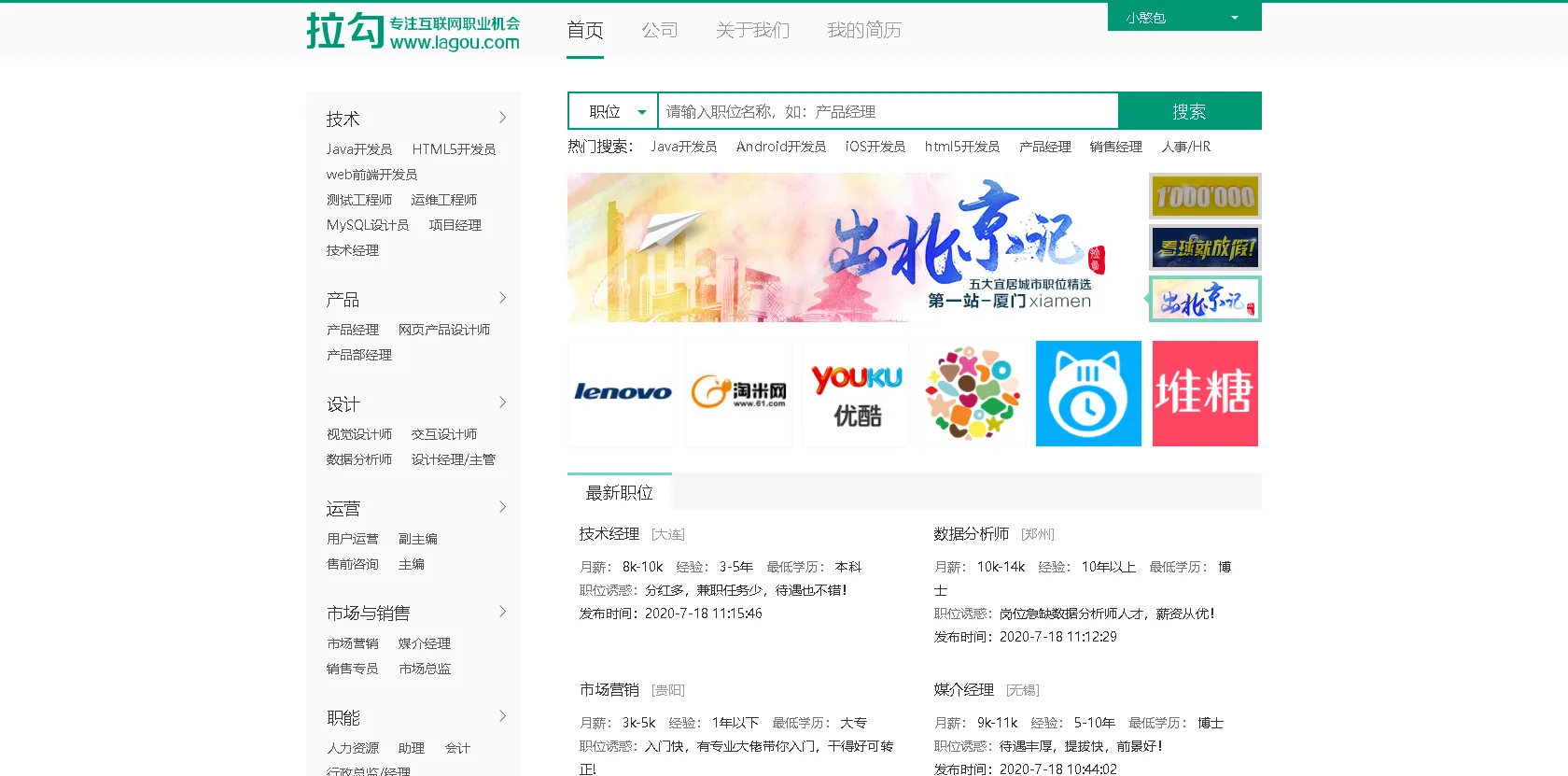Open sidebar link 会计
This screenshot has height=776, width=1568.
457,748
